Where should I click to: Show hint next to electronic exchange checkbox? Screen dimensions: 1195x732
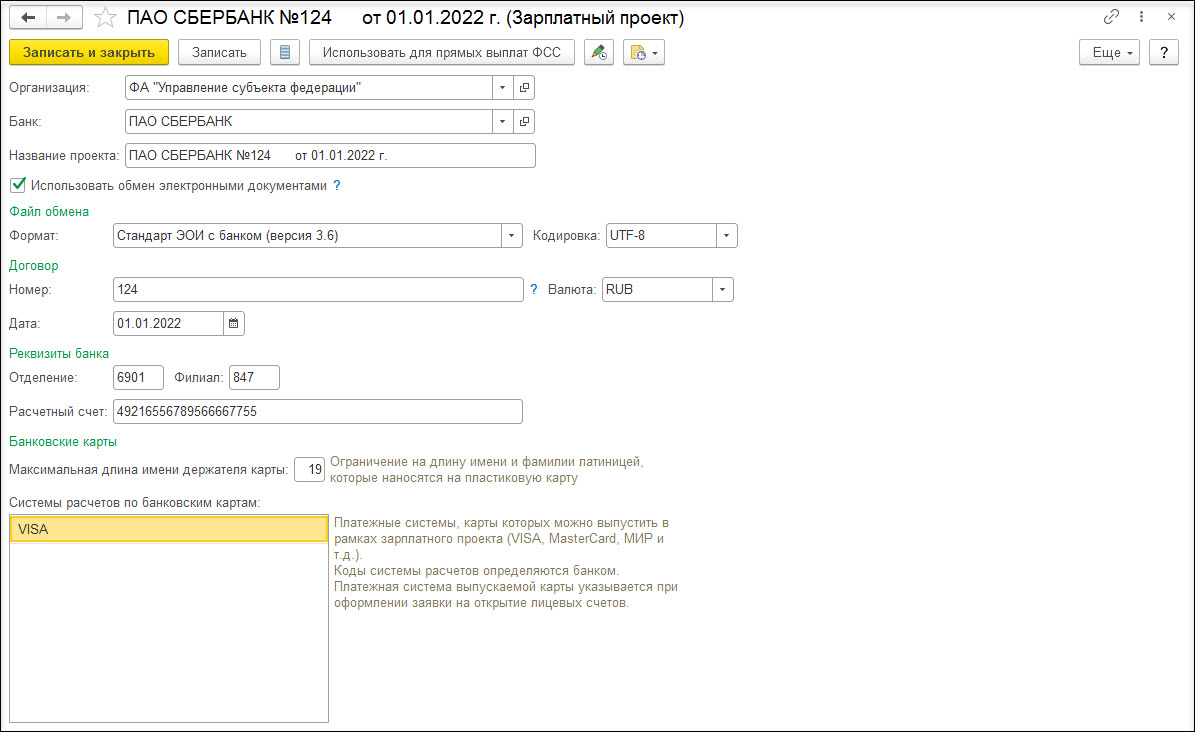[337, 185]
